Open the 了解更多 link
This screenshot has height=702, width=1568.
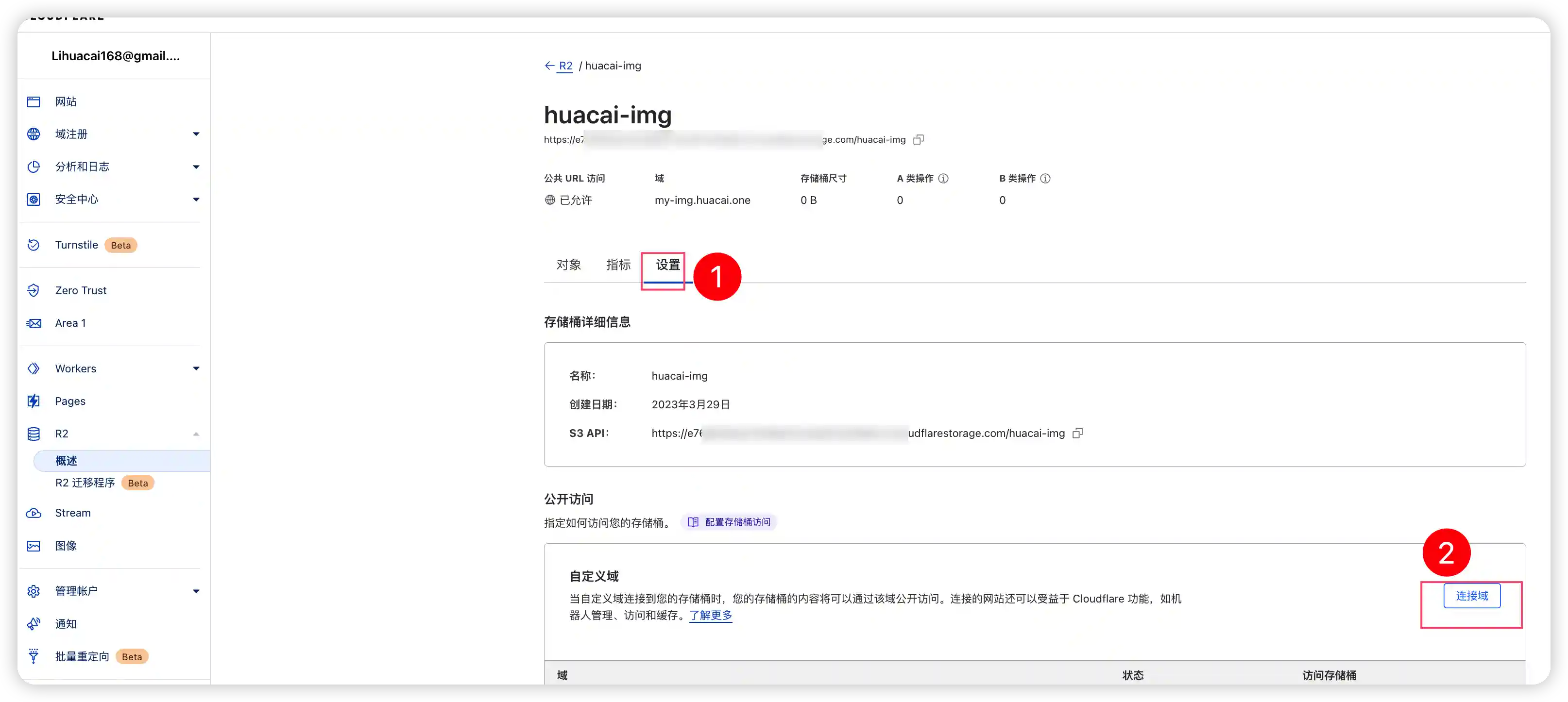(x=710, y=616)
